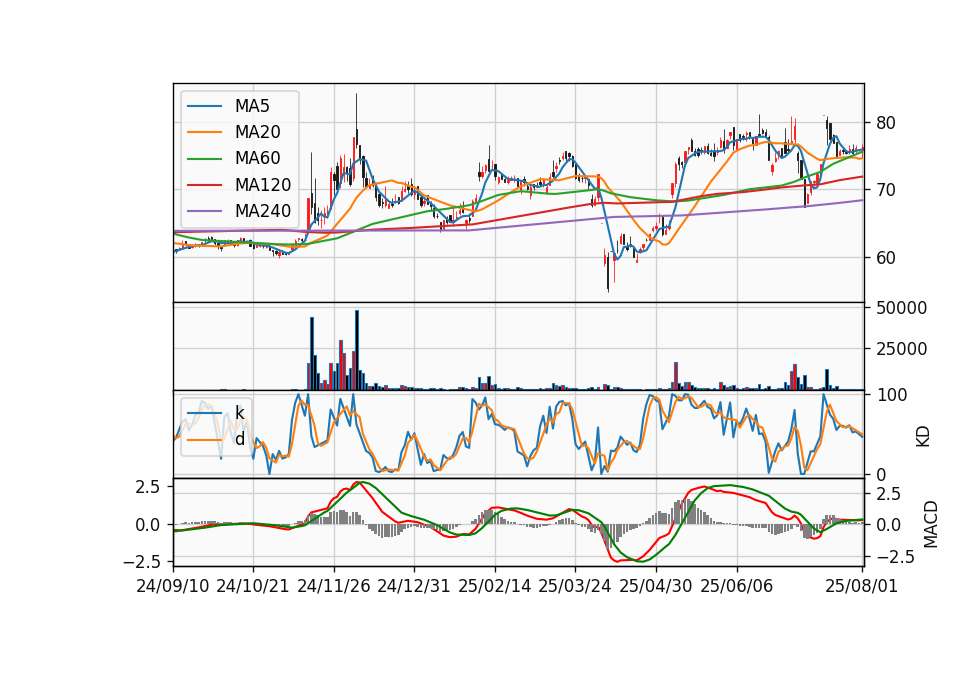Click the purple MA240 legend line sample

[204, 211]
